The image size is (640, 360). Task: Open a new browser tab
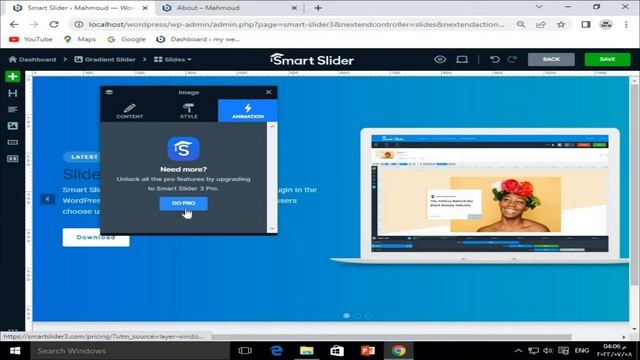point(318,8)
